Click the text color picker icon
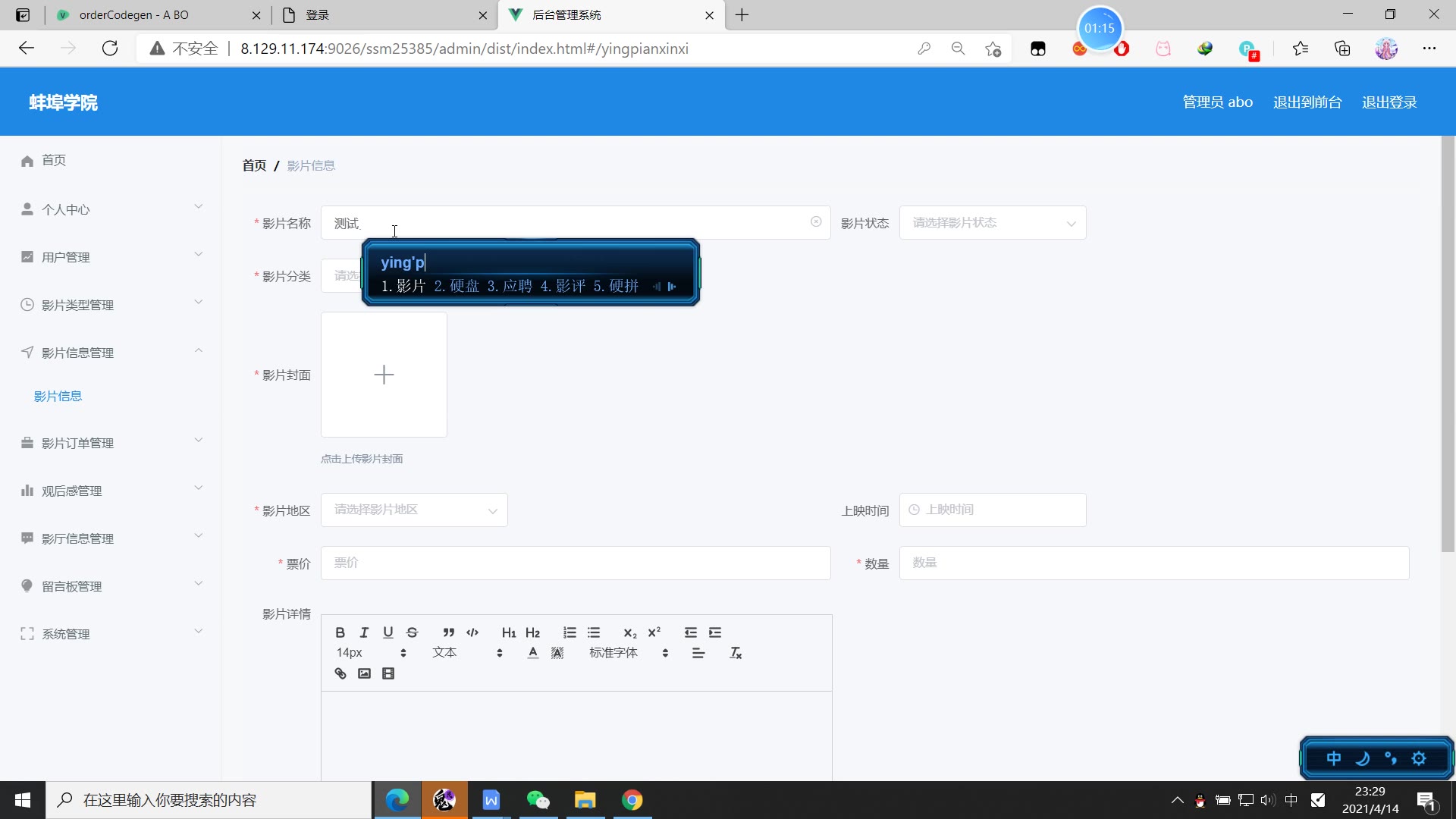Viewport: 1456px width, 819px height. pyautogui.click(x=533, y=653)
